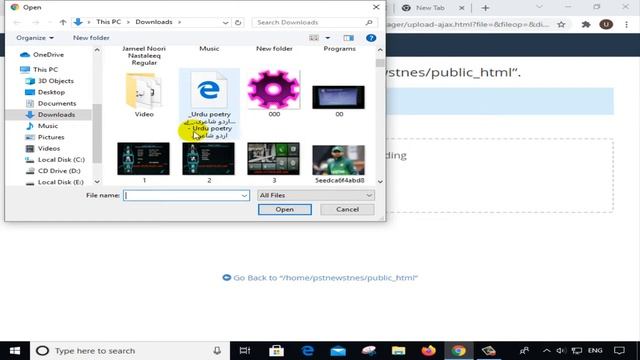Image resolution: width=640 pixels, height=360 pixels.
Task: Open the Organize dropdown menu
Action: click(35, 38)
